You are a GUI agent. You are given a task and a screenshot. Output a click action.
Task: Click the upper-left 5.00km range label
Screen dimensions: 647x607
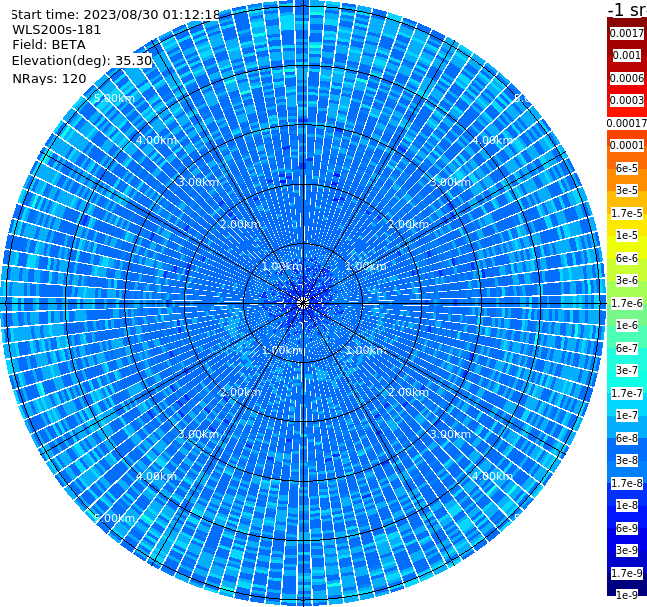point(114,99)
